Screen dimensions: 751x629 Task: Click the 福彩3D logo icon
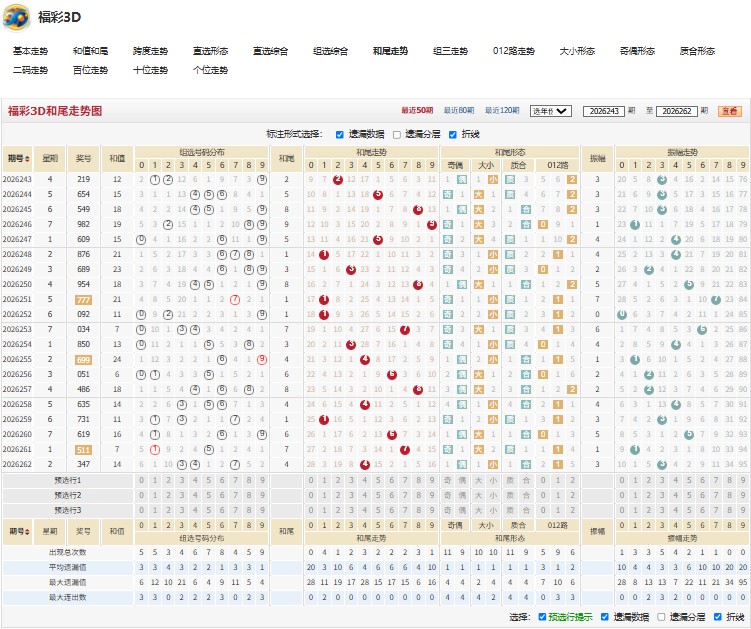[16, 17]
